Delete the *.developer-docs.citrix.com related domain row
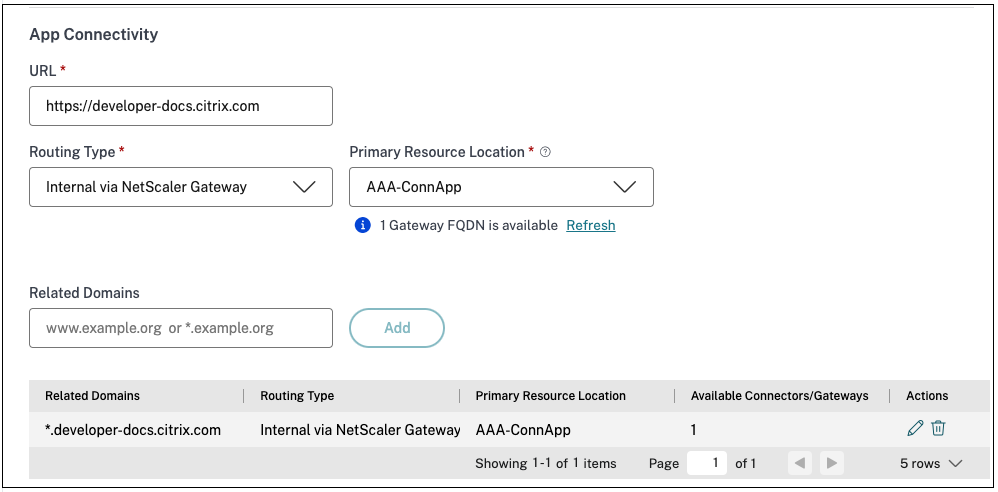Viewport: 998px width, 492px height. point(938,428)
